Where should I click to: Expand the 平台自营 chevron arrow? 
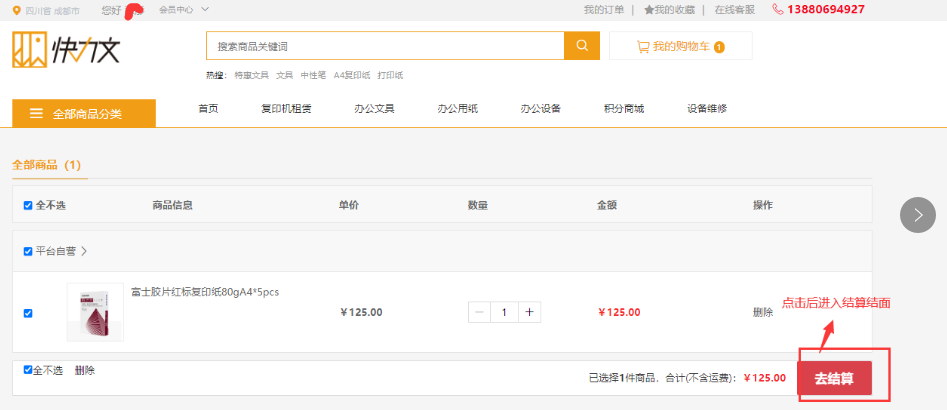click(84, 251)
